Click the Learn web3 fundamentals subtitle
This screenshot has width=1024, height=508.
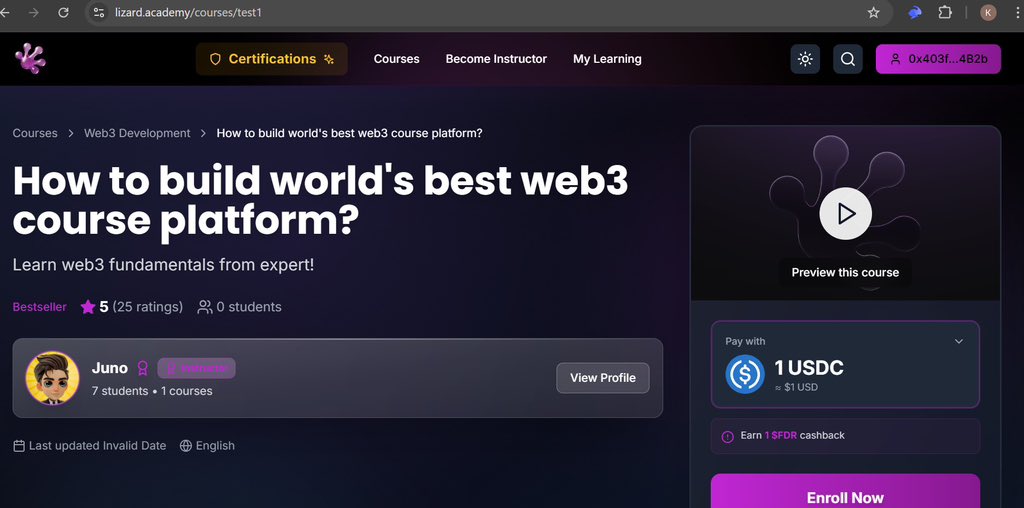163,266
